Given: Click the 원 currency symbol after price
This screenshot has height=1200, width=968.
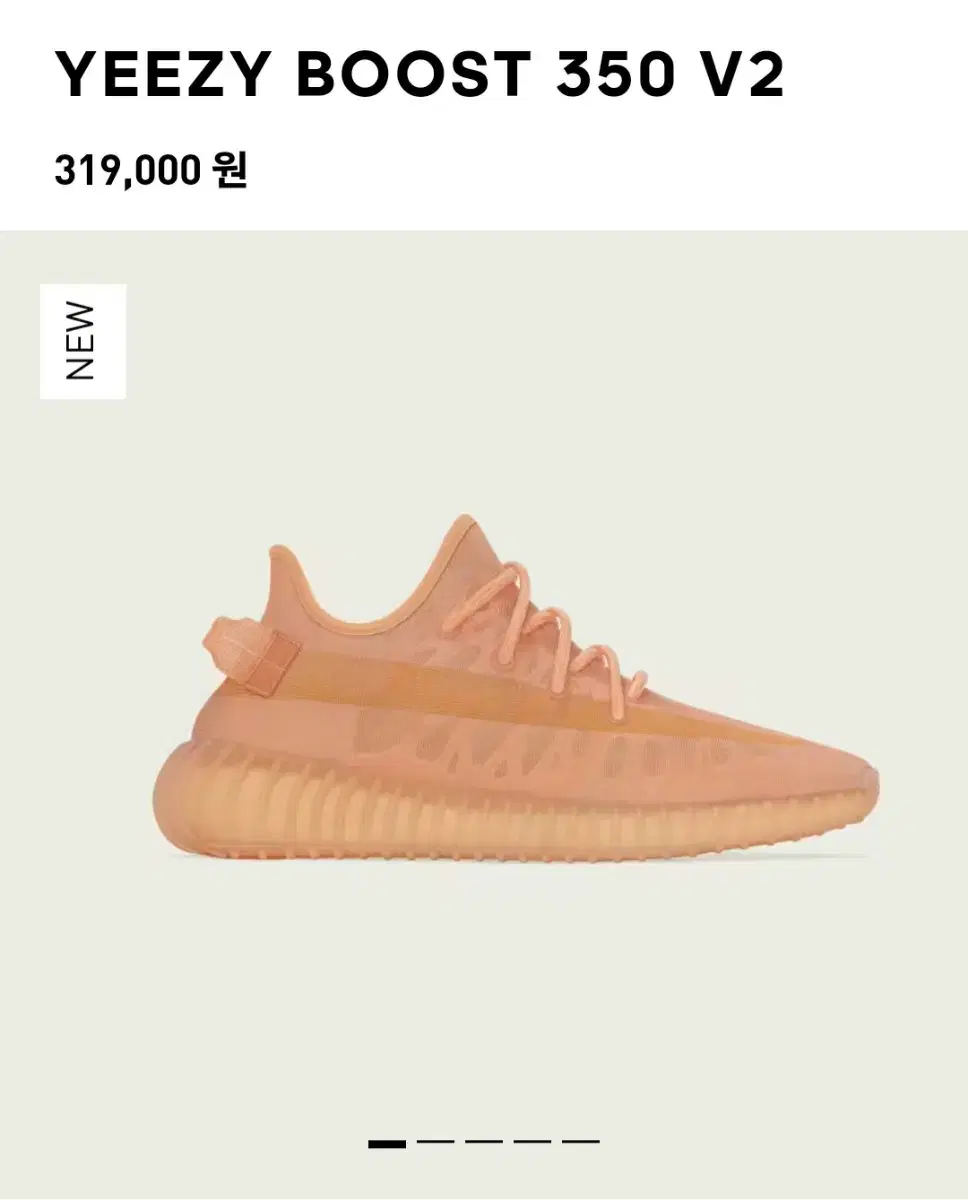Looking at the screenshot, I should click(230, 171).
